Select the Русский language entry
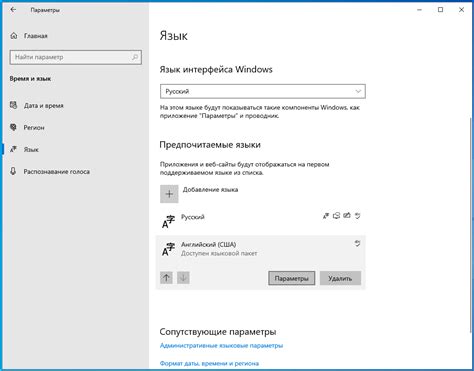 261,221
